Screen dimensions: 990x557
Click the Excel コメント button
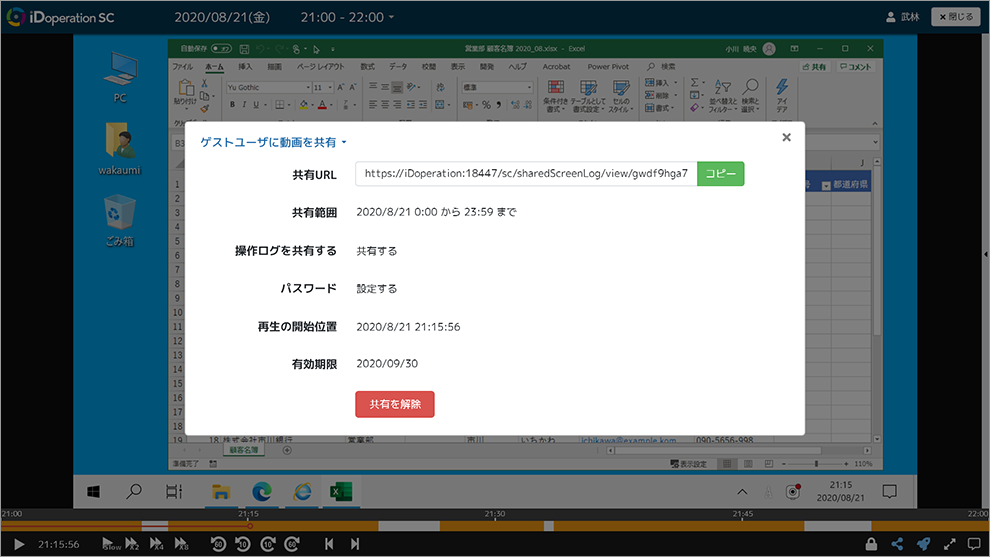[x=855, y=66]
